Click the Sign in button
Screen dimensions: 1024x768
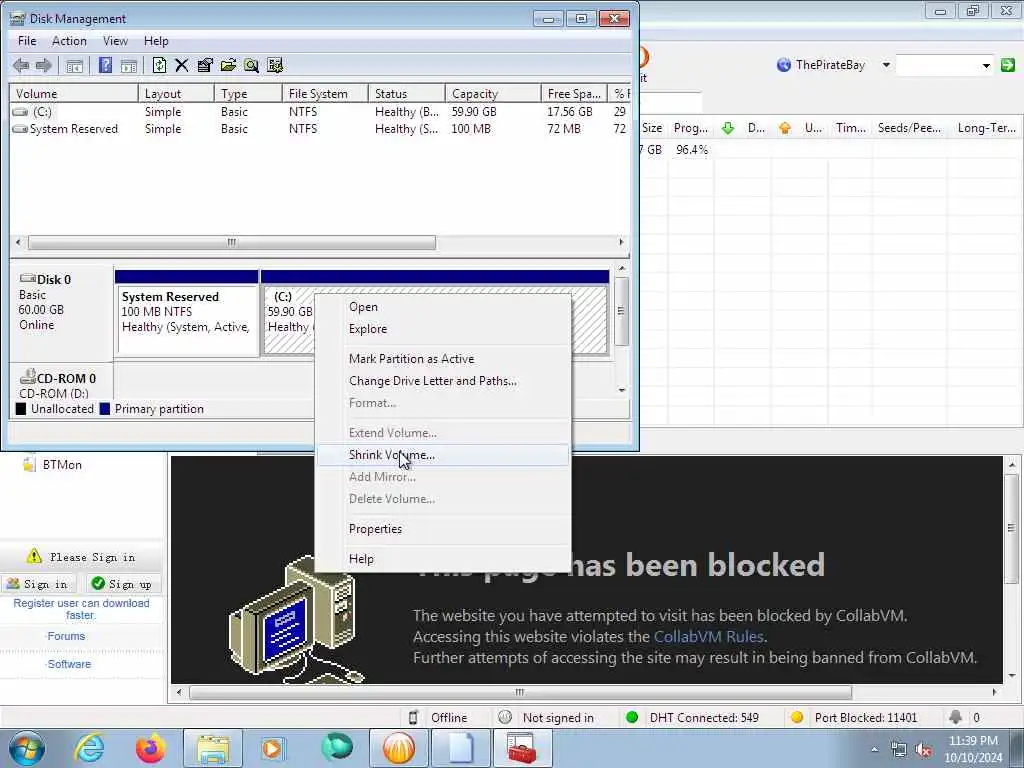[x=38, y=584]
